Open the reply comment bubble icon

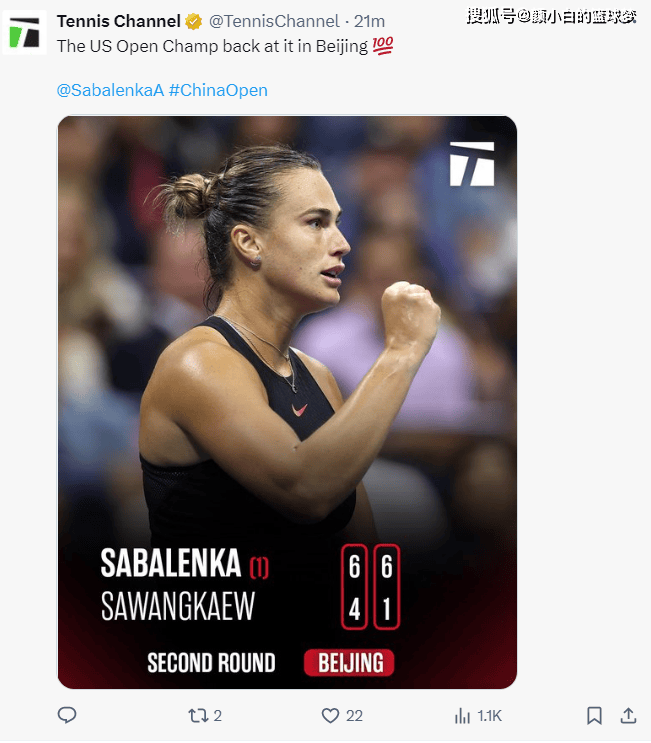[67, 715]
